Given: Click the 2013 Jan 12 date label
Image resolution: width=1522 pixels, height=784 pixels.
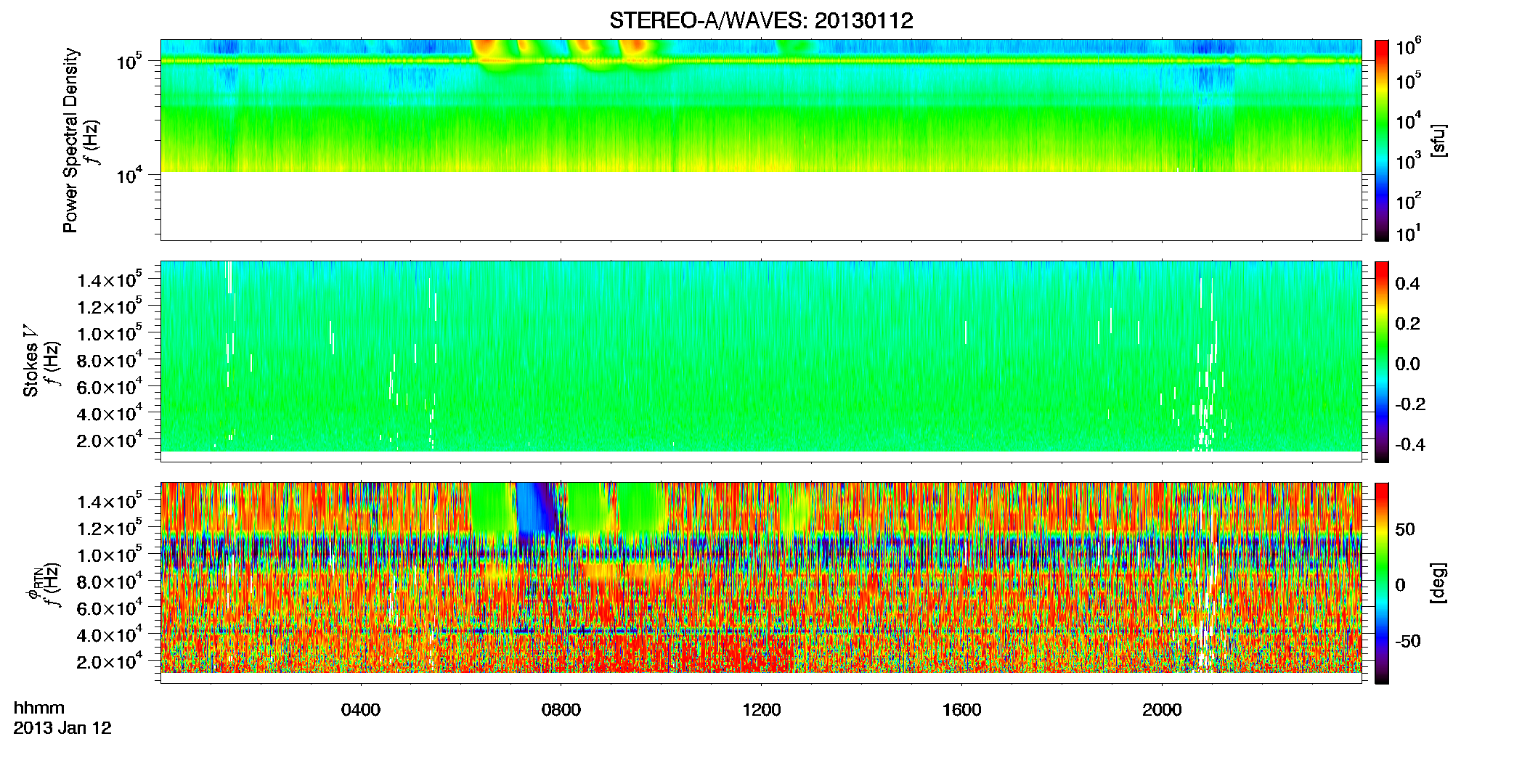Looking at the screenshot, I should [x=62, y=728].
